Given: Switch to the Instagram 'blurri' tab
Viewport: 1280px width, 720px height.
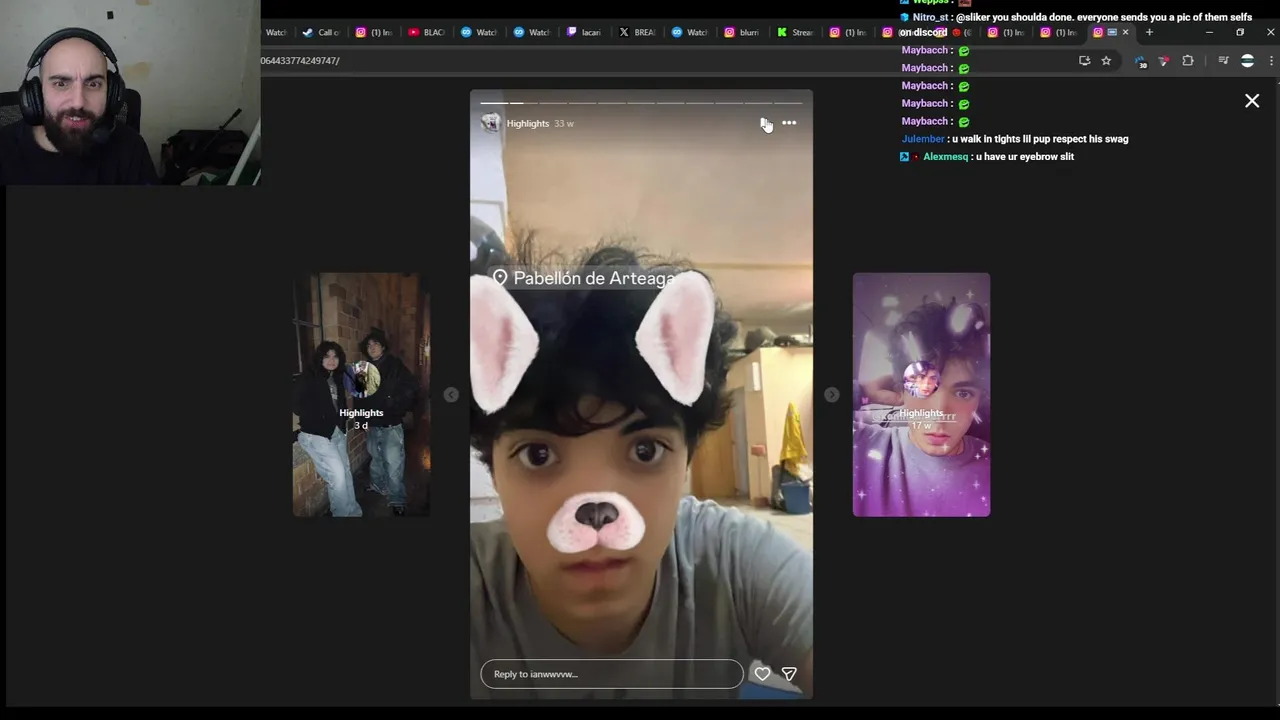Looking at the screenshot, I should coord(742,32).
